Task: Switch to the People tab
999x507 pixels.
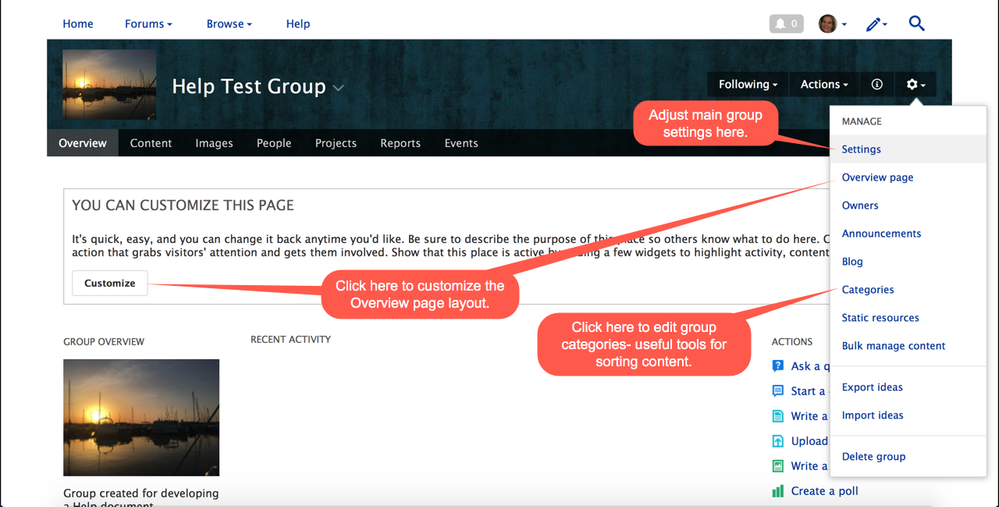Action: click(x=273, y=143)
